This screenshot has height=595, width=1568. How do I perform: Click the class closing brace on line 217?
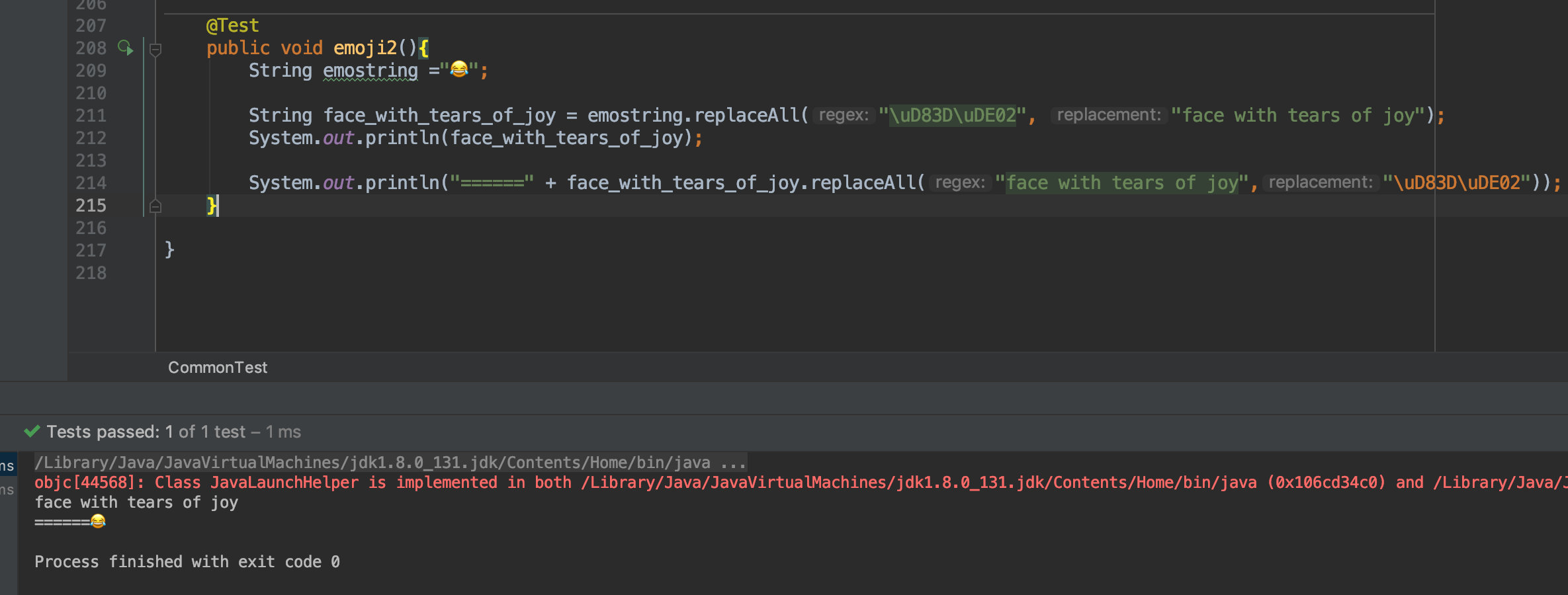169,250
